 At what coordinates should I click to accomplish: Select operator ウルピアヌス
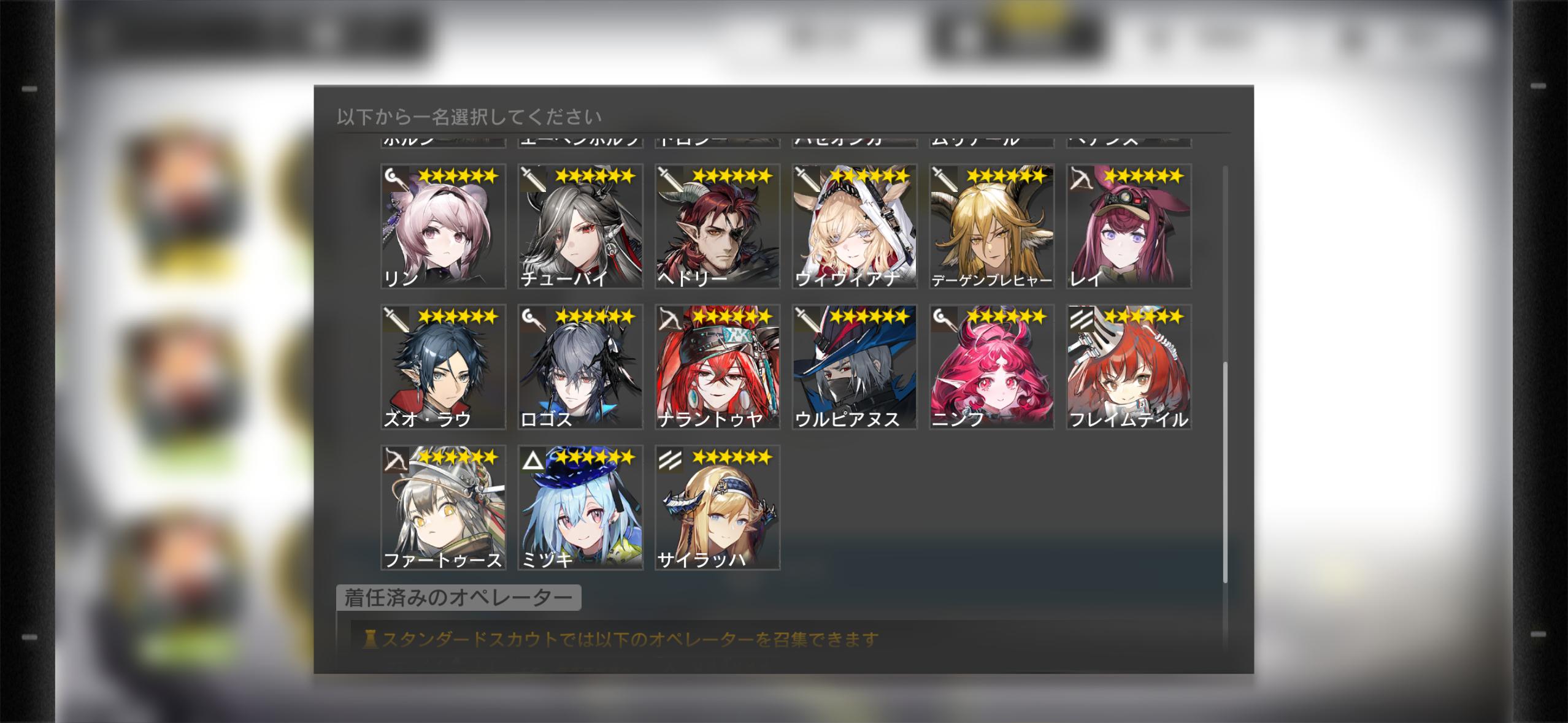click(x=855, y=367)
